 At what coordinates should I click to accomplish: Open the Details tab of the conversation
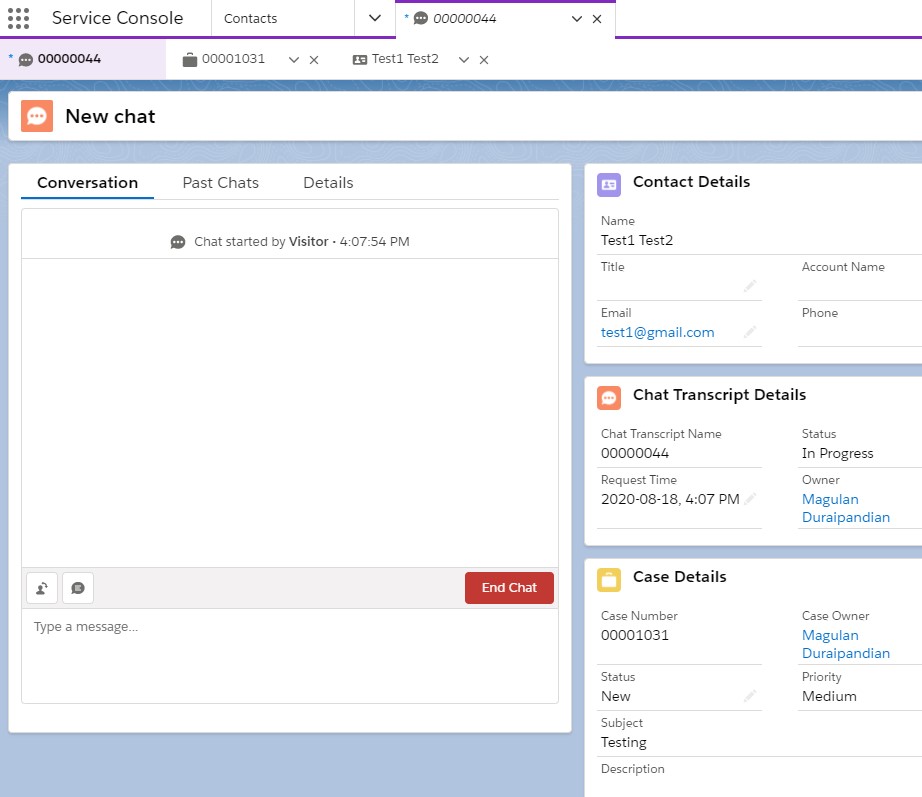click(327, 183)
